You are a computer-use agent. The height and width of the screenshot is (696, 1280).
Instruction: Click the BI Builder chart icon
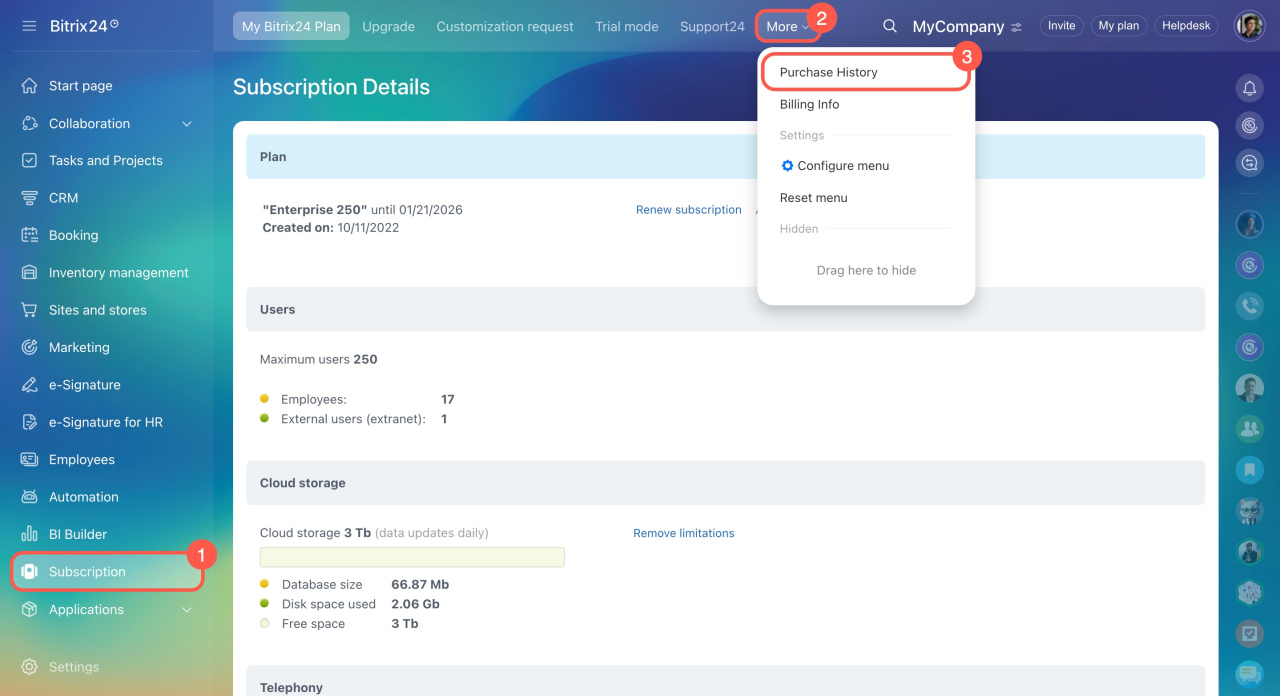(x=30, y=534)
